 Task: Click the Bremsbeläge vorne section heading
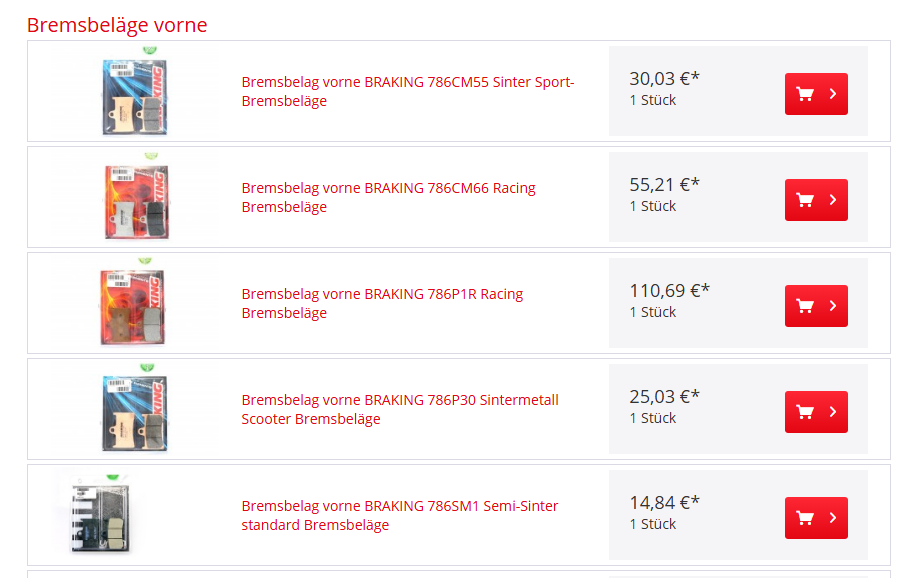click(117, 25)
